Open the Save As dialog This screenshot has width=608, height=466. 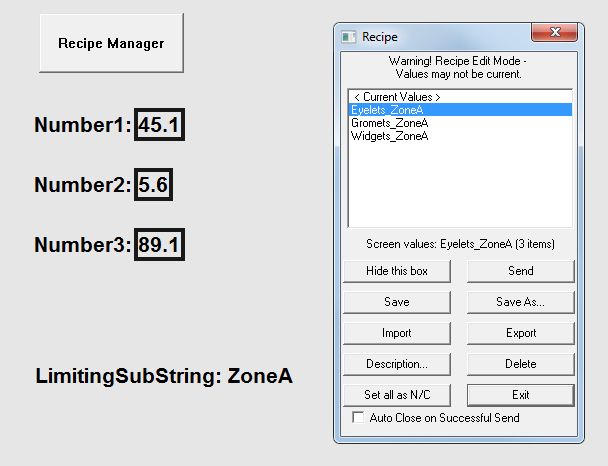520,302
